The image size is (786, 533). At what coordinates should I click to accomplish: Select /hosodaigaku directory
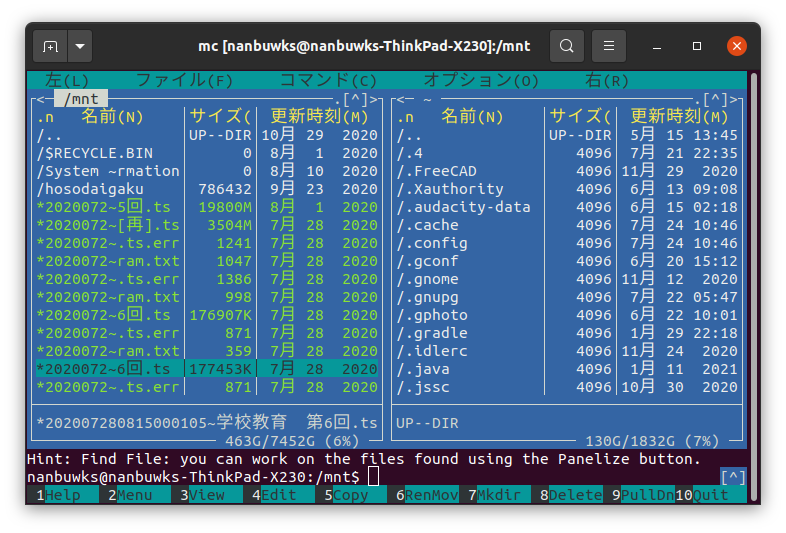pyautogui.click(x=207, y=189)
